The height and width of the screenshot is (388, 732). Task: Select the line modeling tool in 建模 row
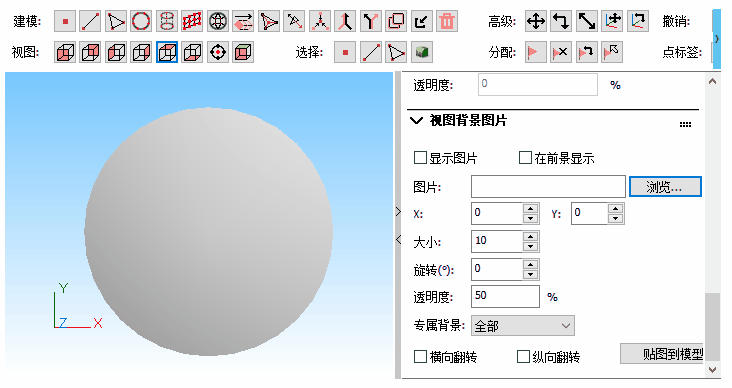90,21
